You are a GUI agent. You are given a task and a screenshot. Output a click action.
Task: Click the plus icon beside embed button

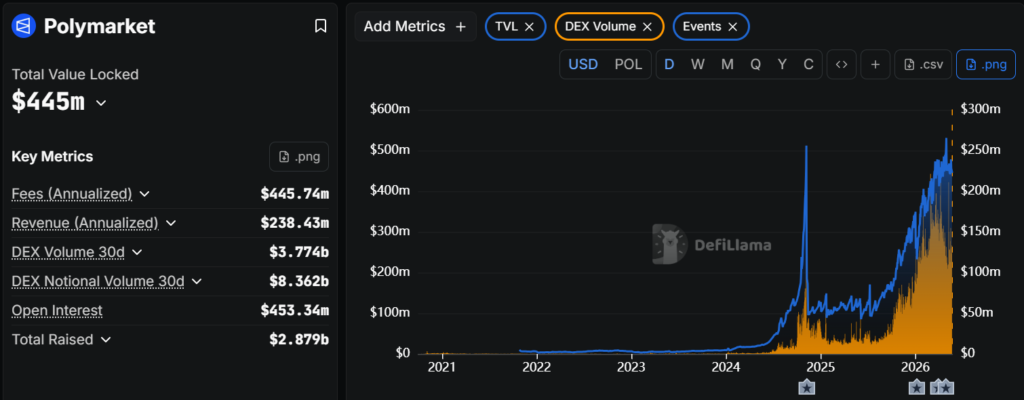click(x=875, y=65)
